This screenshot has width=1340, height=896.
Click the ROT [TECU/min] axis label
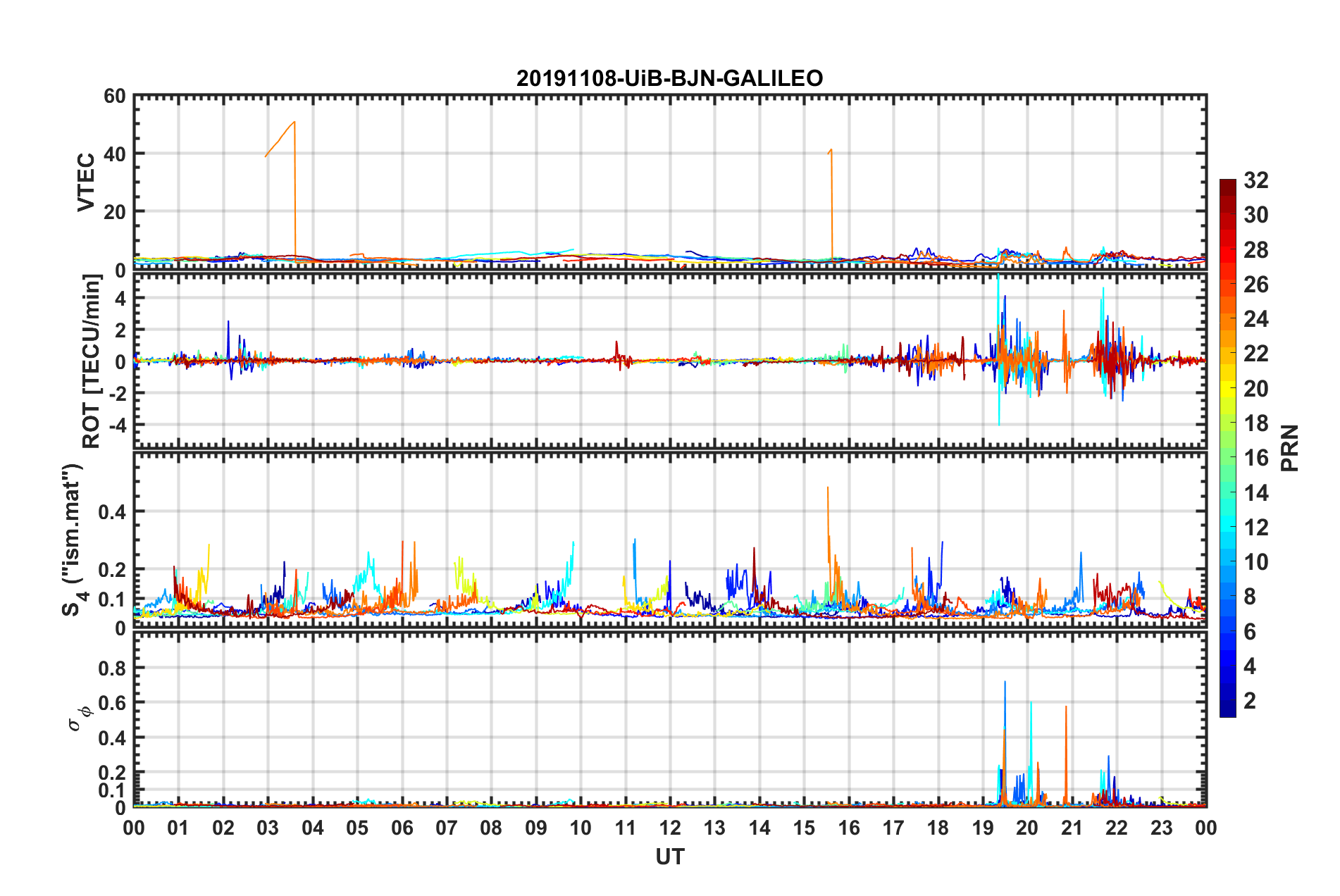(x=91, y=361)
